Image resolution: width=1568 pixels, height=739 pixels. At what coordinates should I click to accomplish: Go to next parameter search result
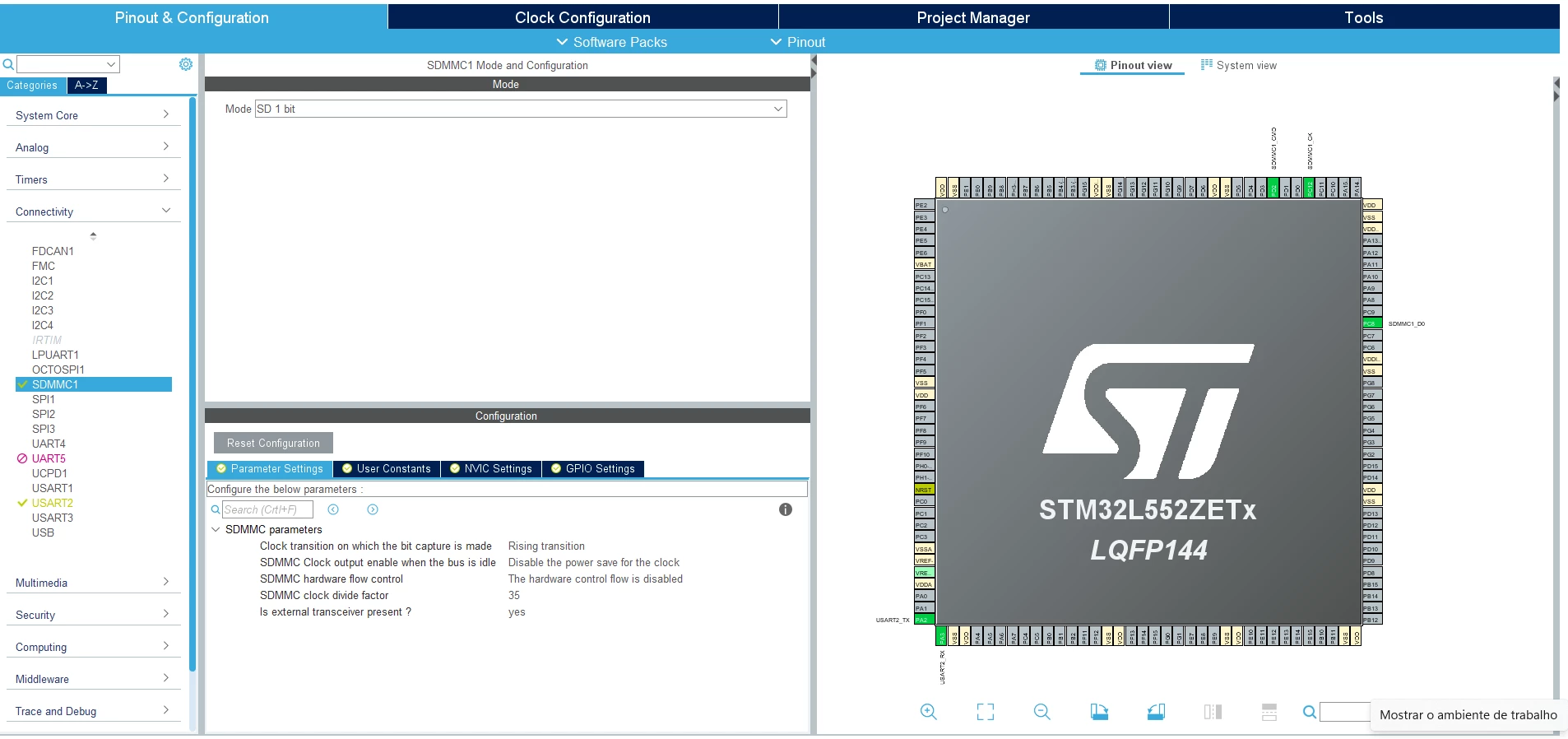click(x=373, y=509)
